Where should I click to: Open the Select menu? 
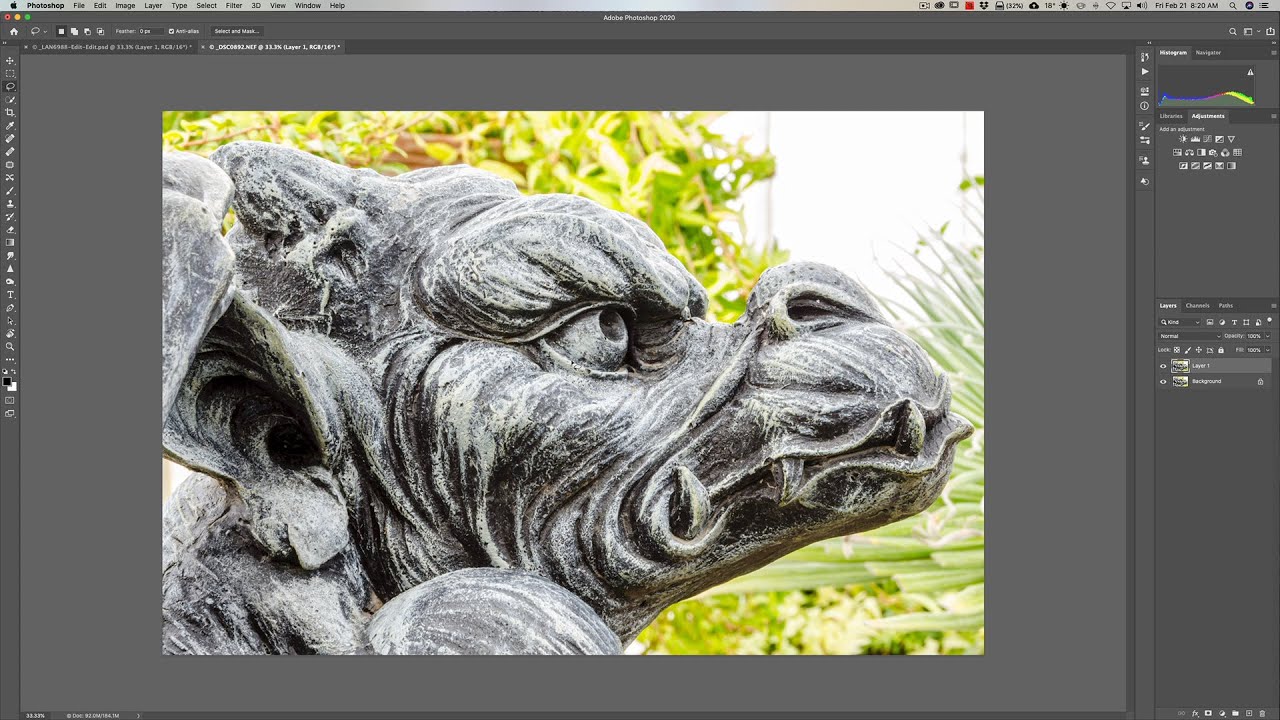206,6
